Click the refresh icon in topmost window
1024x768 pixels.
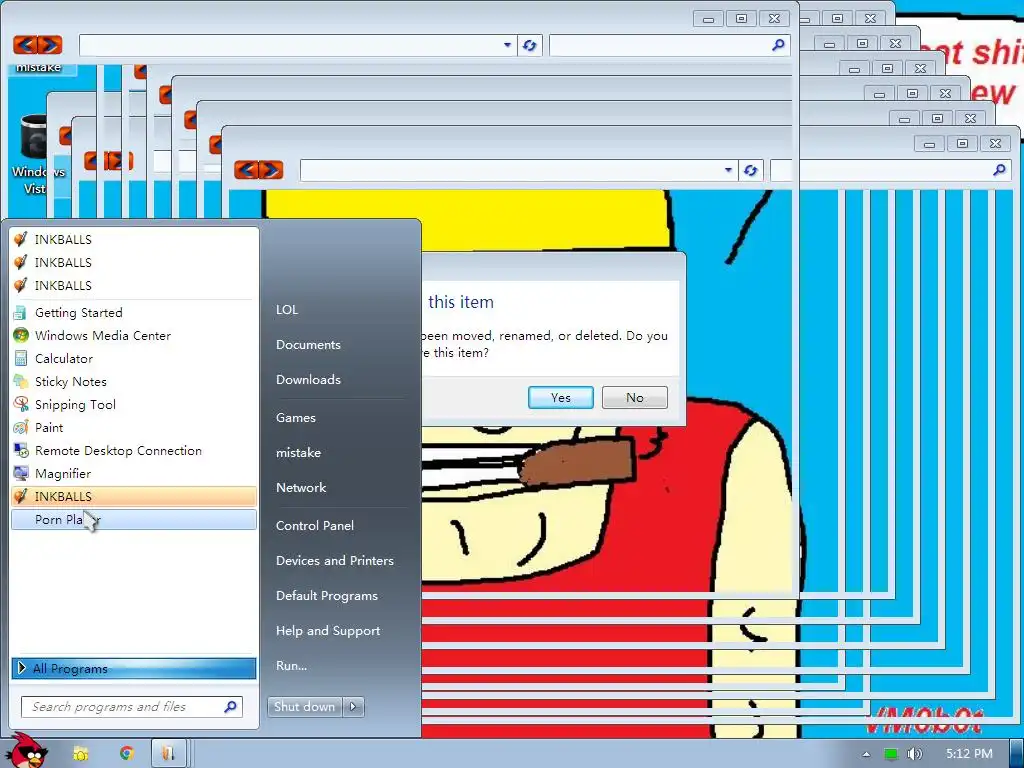pyautogui.click(x=530, y=45)
